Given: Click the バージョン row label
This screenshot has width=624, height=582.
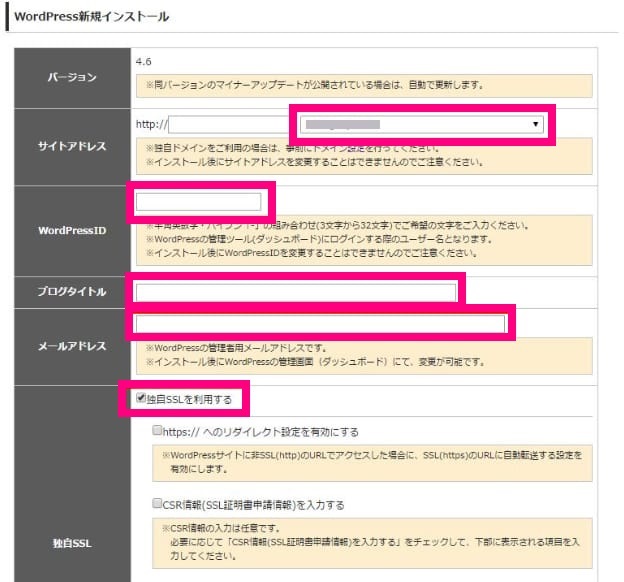Looking at the screenshot, I should tap(72, 77).
